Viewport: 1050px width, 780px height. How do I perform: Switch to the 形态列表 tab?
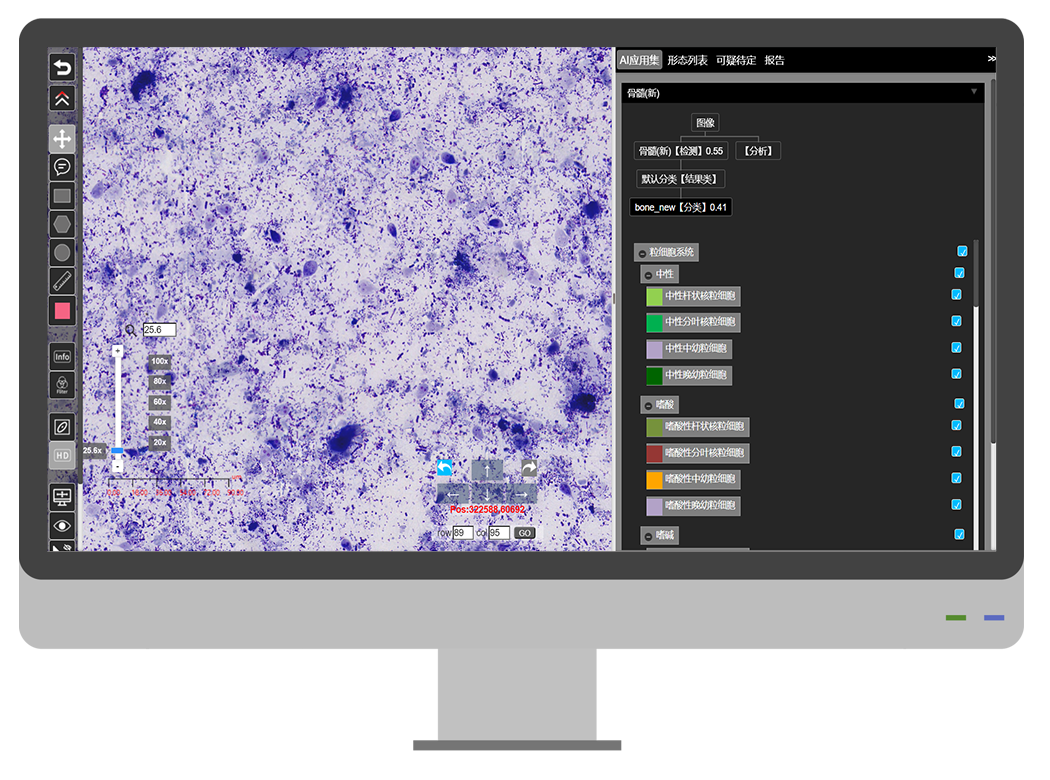(x=687, y=60)
